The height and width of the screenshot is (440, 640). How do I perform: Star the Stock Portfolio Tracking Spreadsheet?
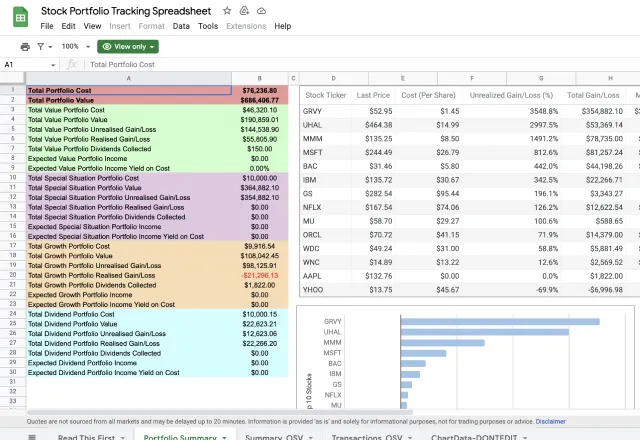(x=227, y=11)
